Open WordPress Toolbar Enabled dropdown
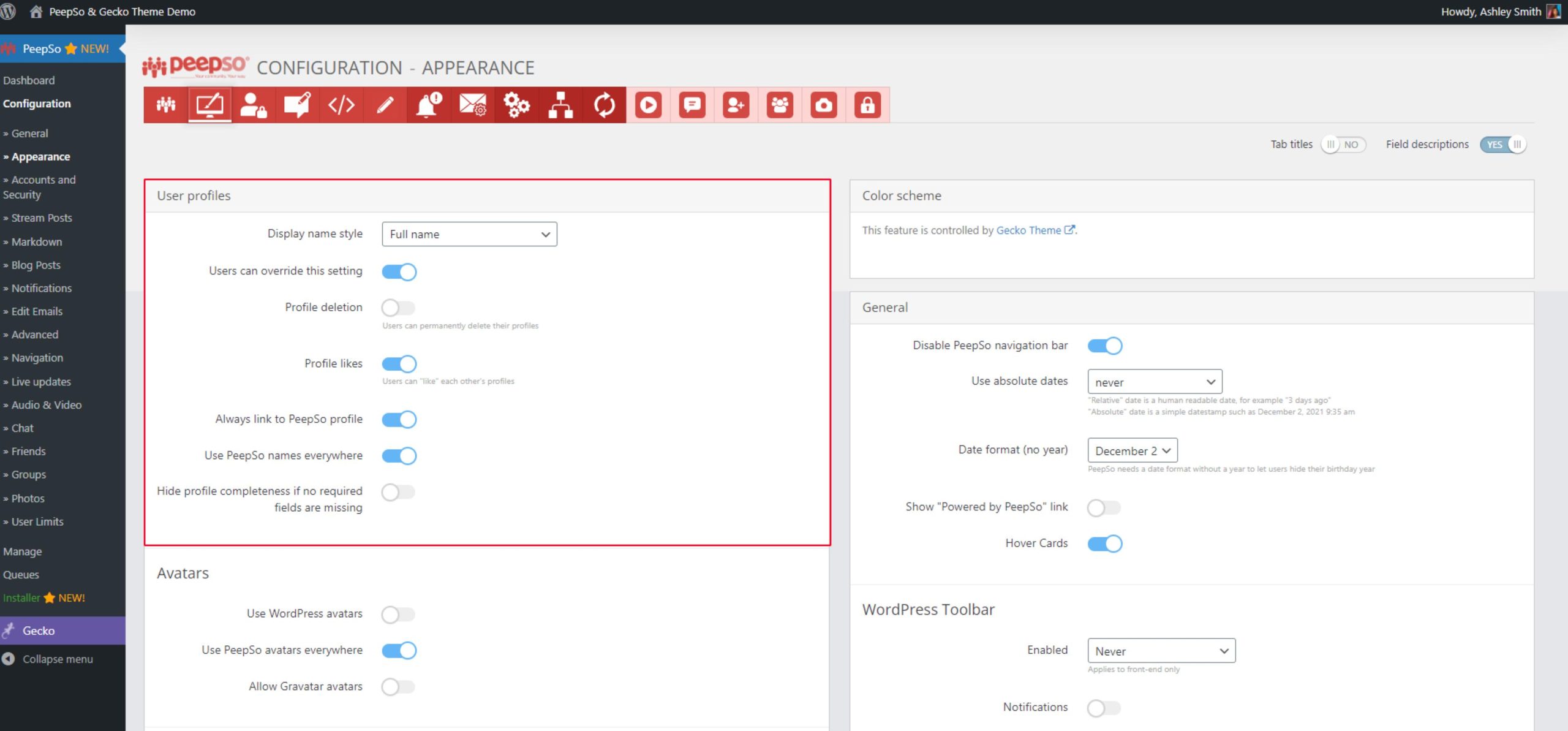1568x731 pixels. 1161,651
